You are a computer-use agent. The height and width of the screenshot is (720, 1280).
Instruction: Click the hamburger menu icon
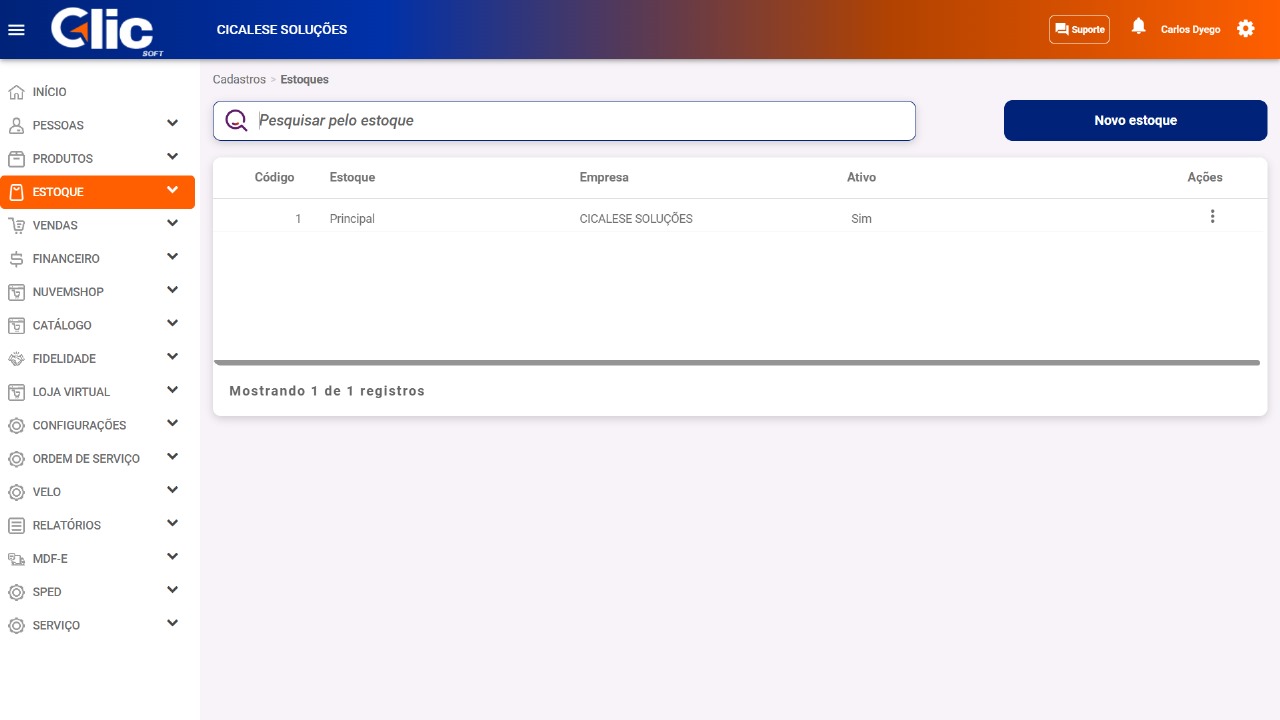click(16, 30)
